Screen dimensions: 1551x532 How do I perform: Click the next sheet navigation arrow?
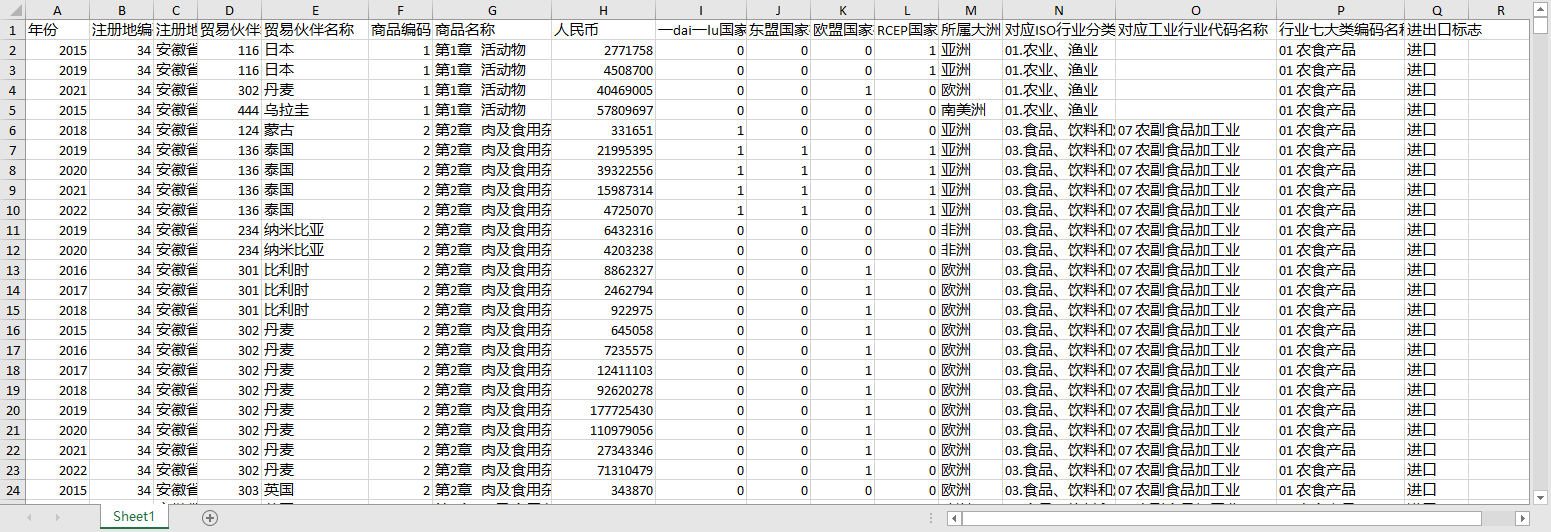point(57,517)
